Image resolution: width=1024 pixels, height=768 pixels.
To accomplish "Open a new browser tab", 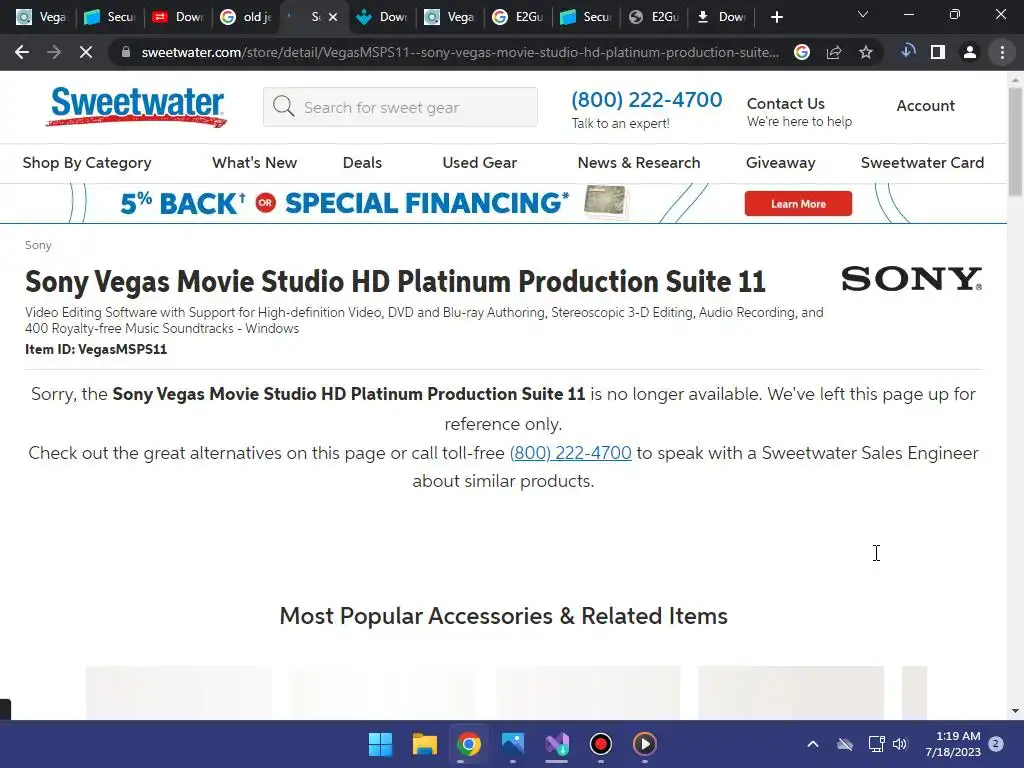I will click(776, 17).
